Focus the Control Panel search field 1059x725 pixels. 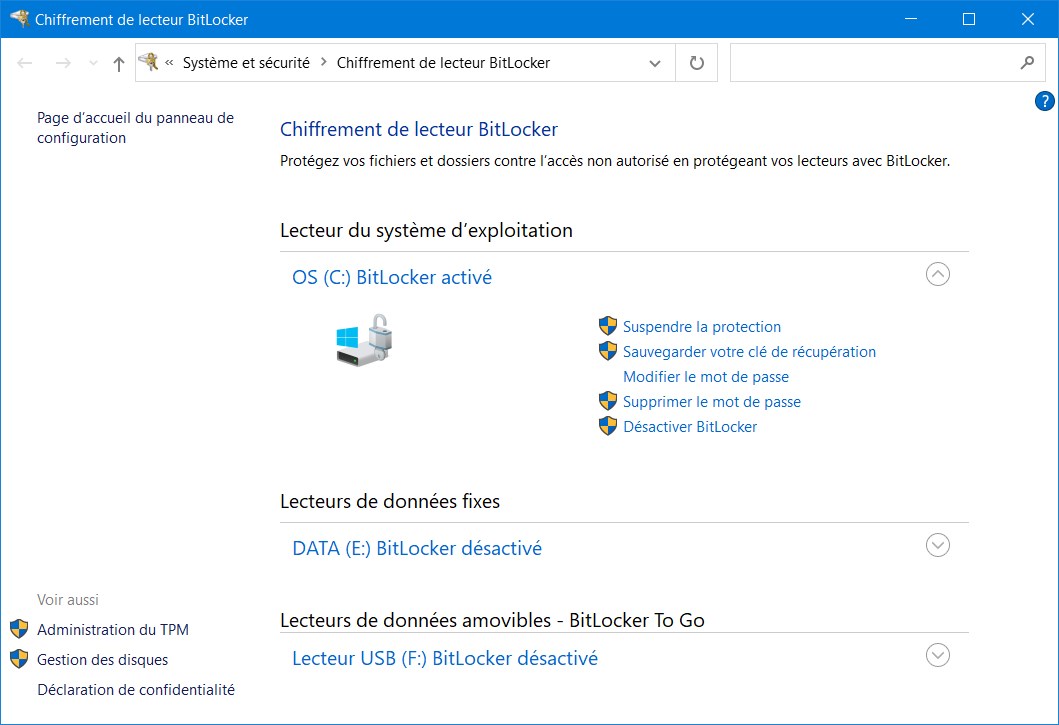click(x=887, y=63)
